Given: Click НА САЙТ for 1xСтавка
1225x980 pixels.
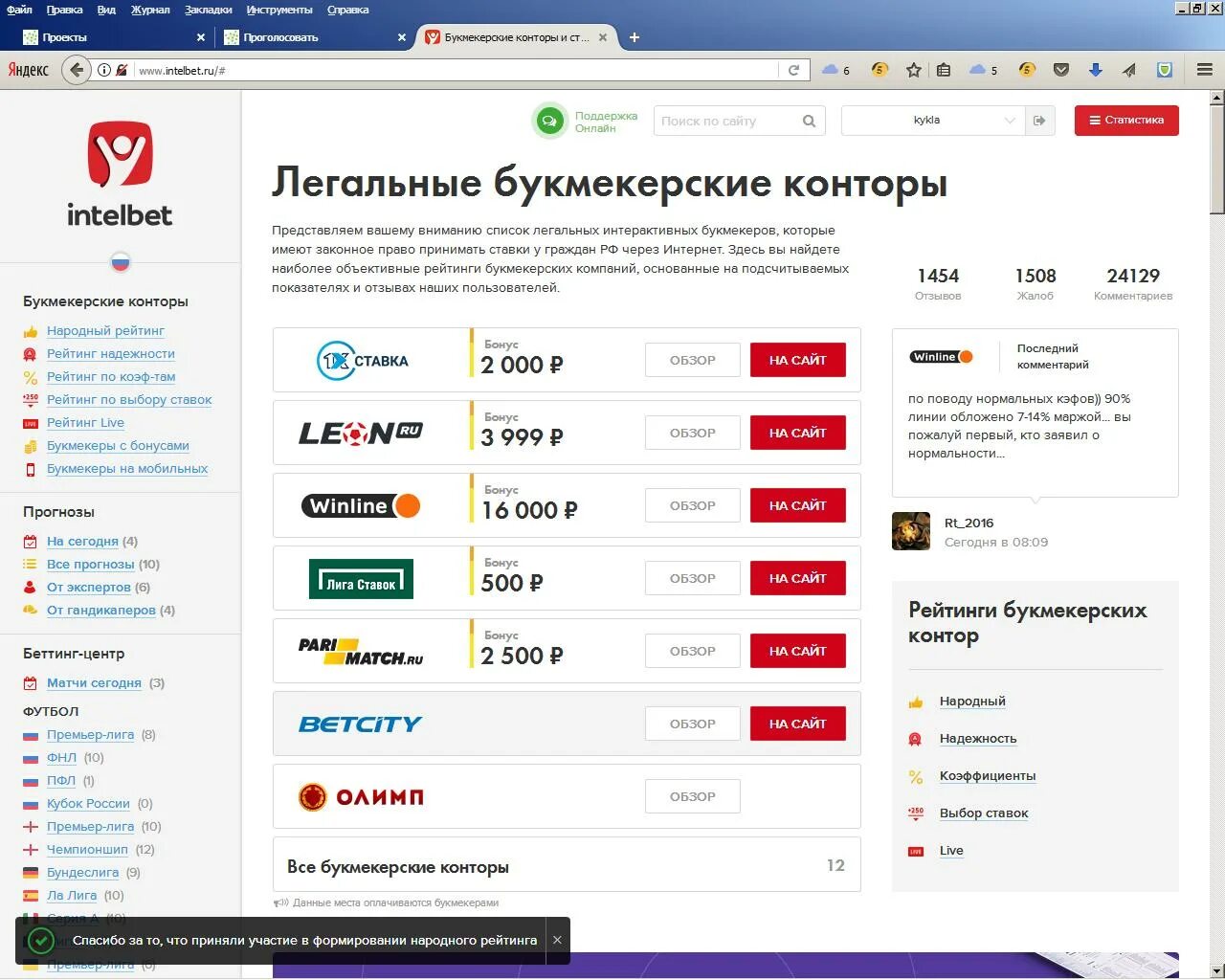Looking at the screenshot, I should [798, 360].
